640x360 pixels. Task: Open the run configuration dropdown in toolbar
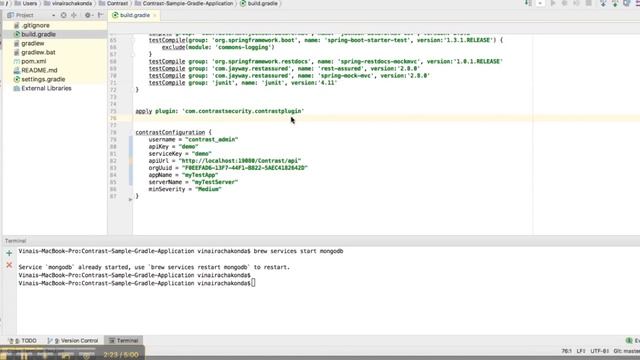[540, 3]
